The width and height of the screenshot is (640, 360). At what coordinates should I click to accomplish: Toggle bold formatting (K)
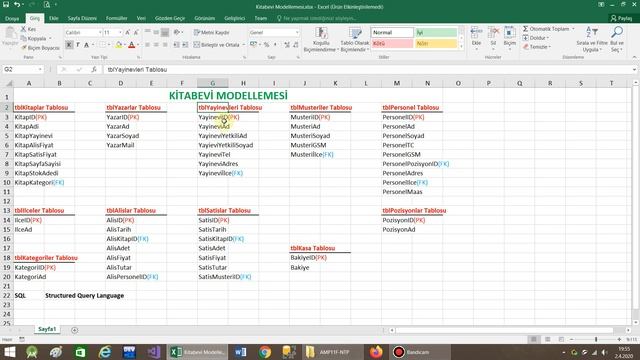coord(69,45)
